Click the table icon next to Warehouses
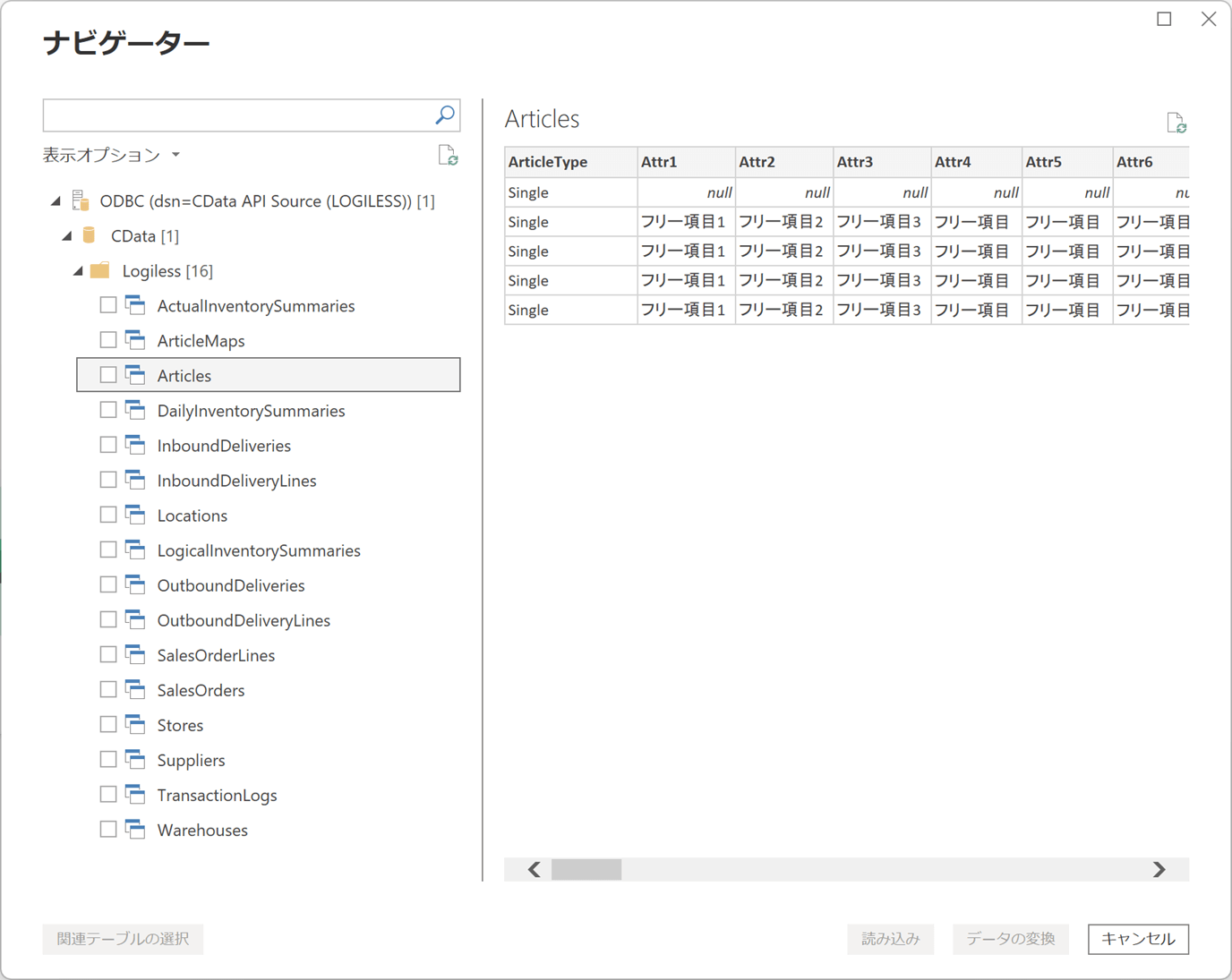 pos(135,829)
